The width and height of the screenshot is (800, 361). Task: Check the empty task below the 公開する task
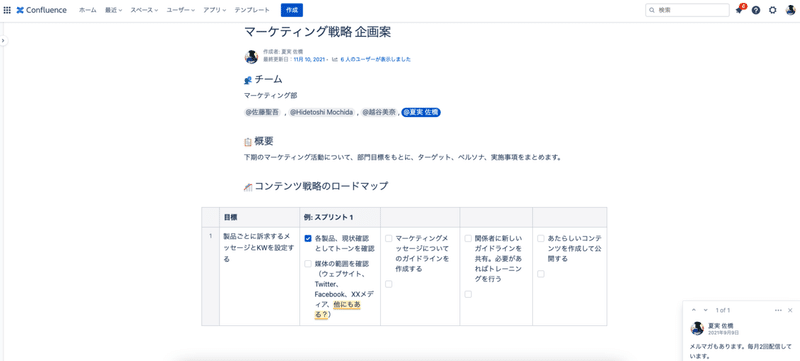pyautogui.click(x=541, y=274)
